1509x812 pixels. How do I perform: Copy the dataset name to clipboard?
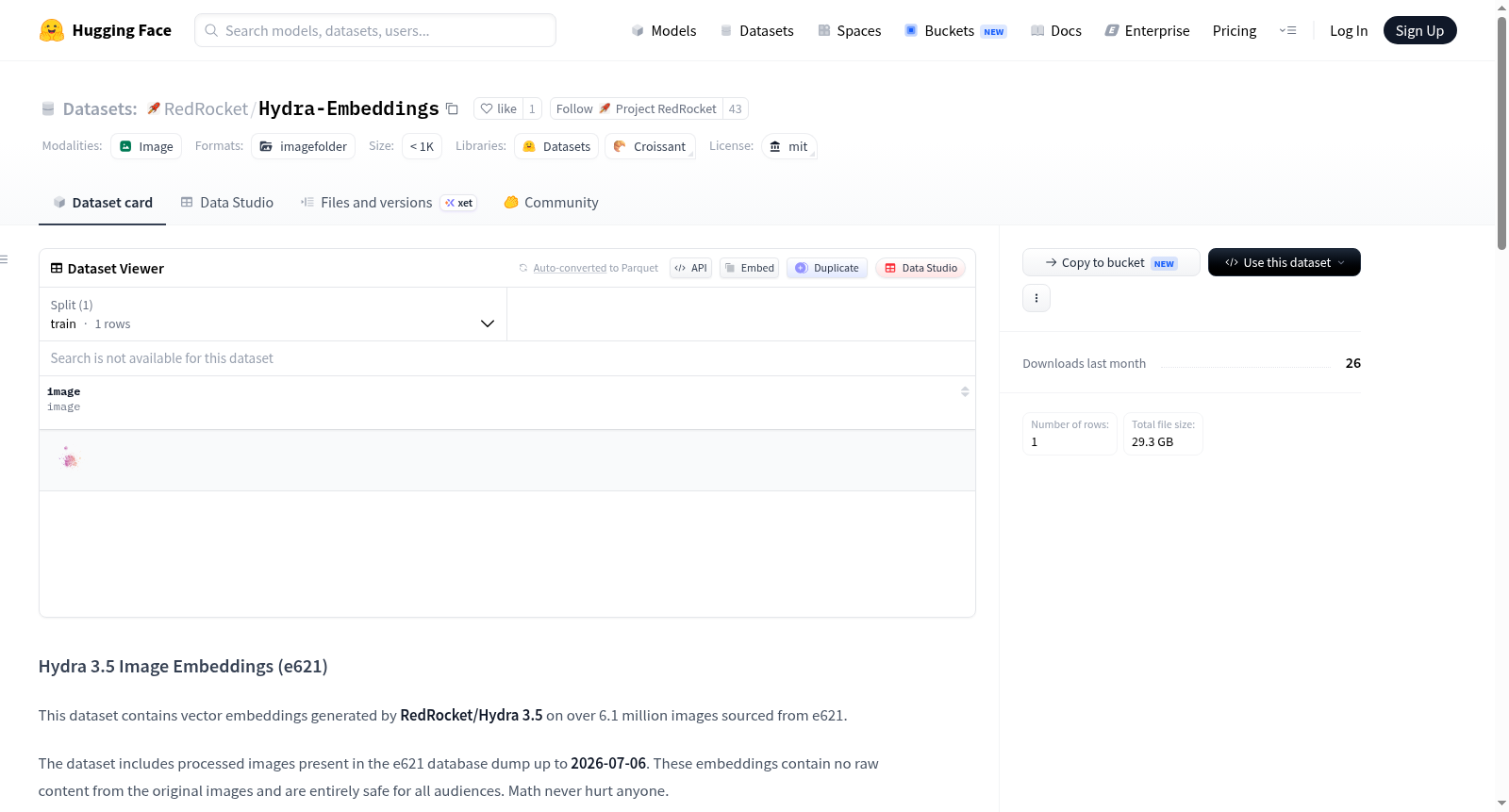click(x=452, y=108)
